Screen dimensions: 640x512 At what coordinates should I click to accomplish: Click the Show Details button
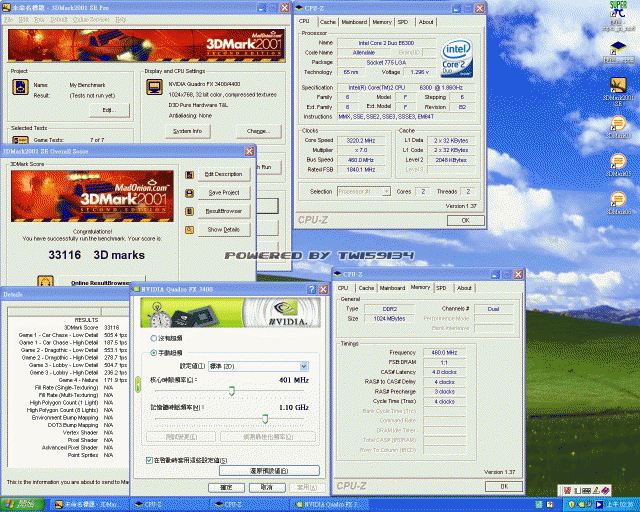[224, 229]
